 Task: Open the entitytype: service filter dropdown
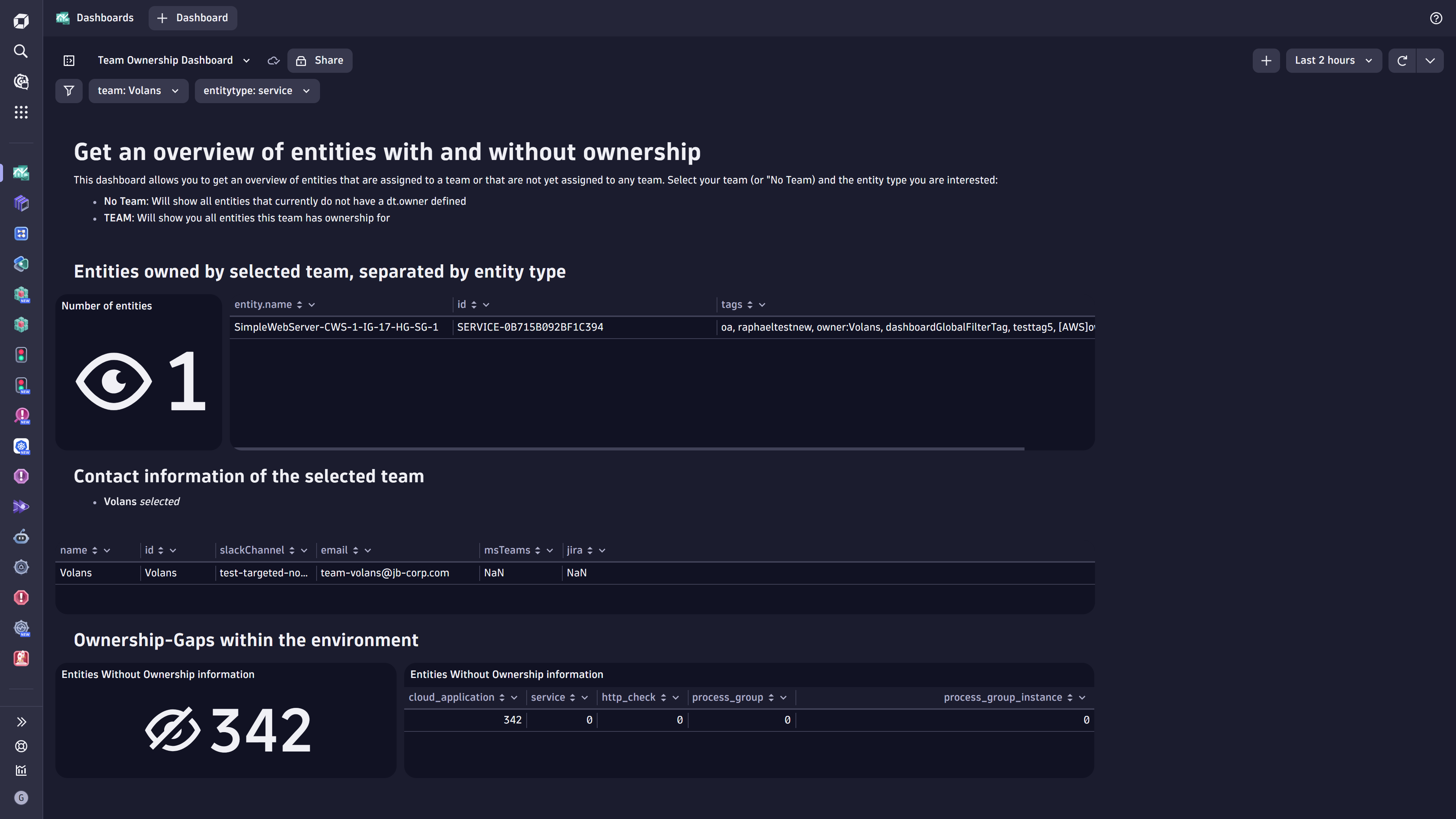(257, 91)
